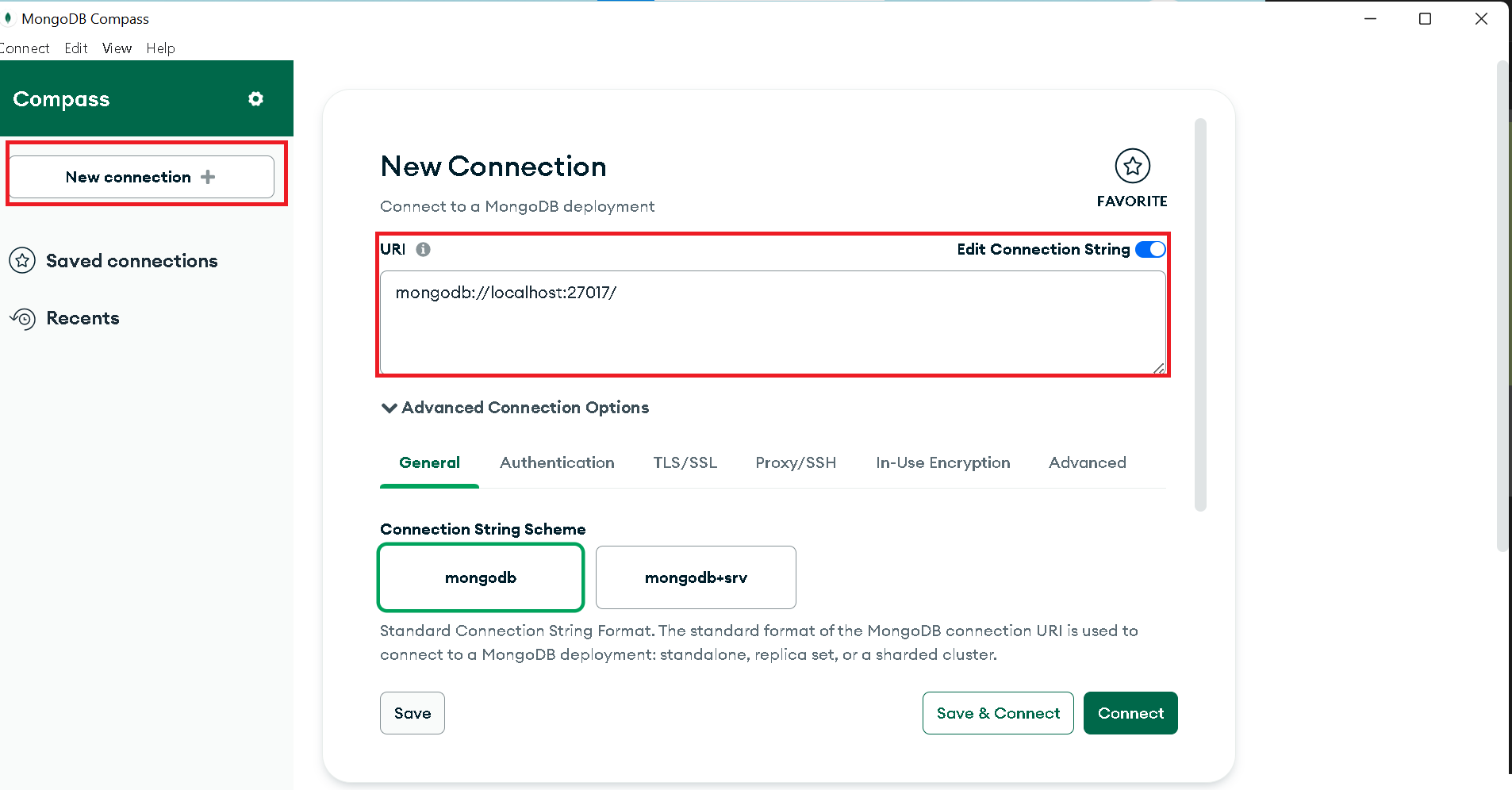Screen dimensions: 1512x790
Task: Open the Connect menu
Action: [x=25, y=48]
